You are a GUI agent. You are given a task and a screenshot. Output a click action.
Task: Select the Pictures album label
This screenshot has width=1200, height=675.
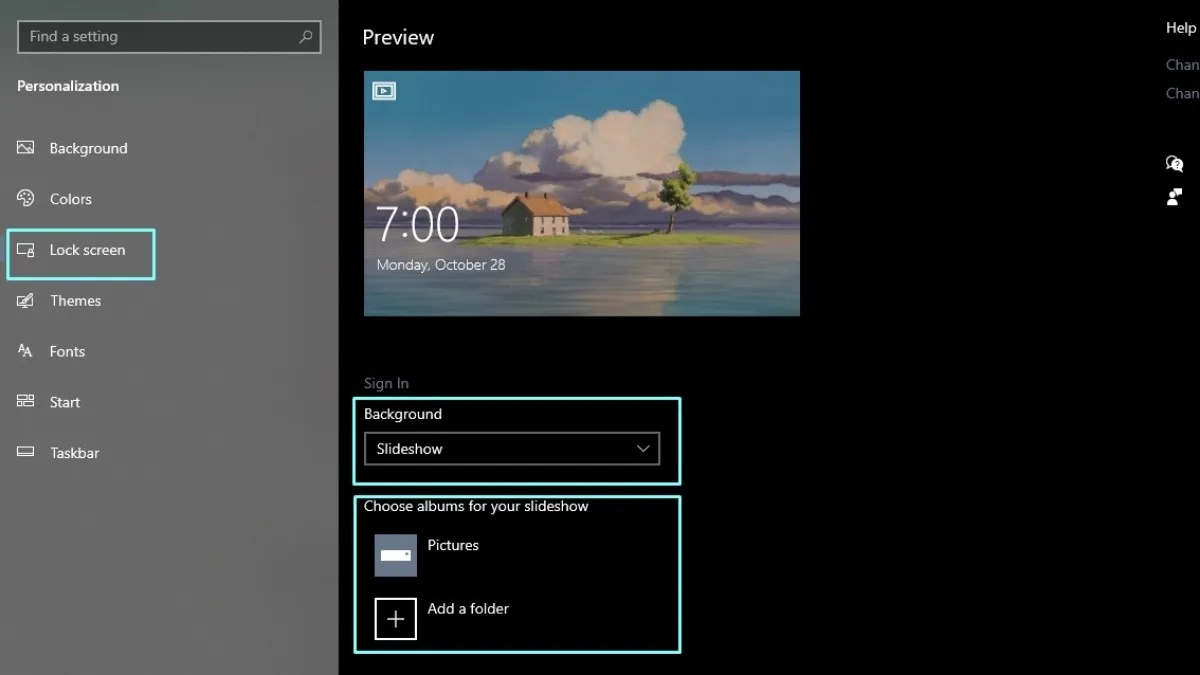pyautogui.click(x=453, y=545)
